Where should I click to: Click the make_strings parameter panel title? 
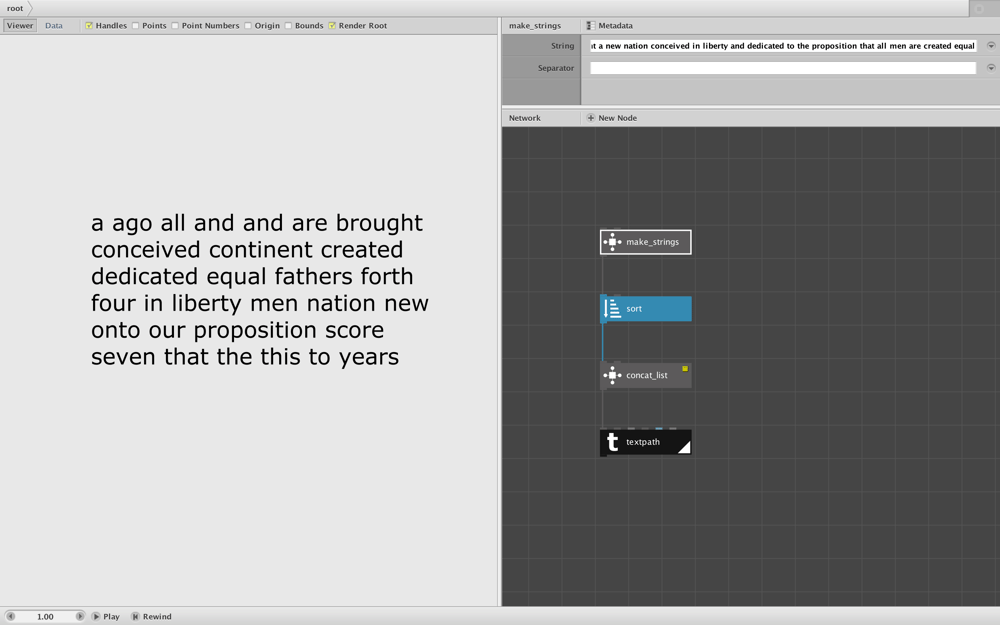(535, 26)
